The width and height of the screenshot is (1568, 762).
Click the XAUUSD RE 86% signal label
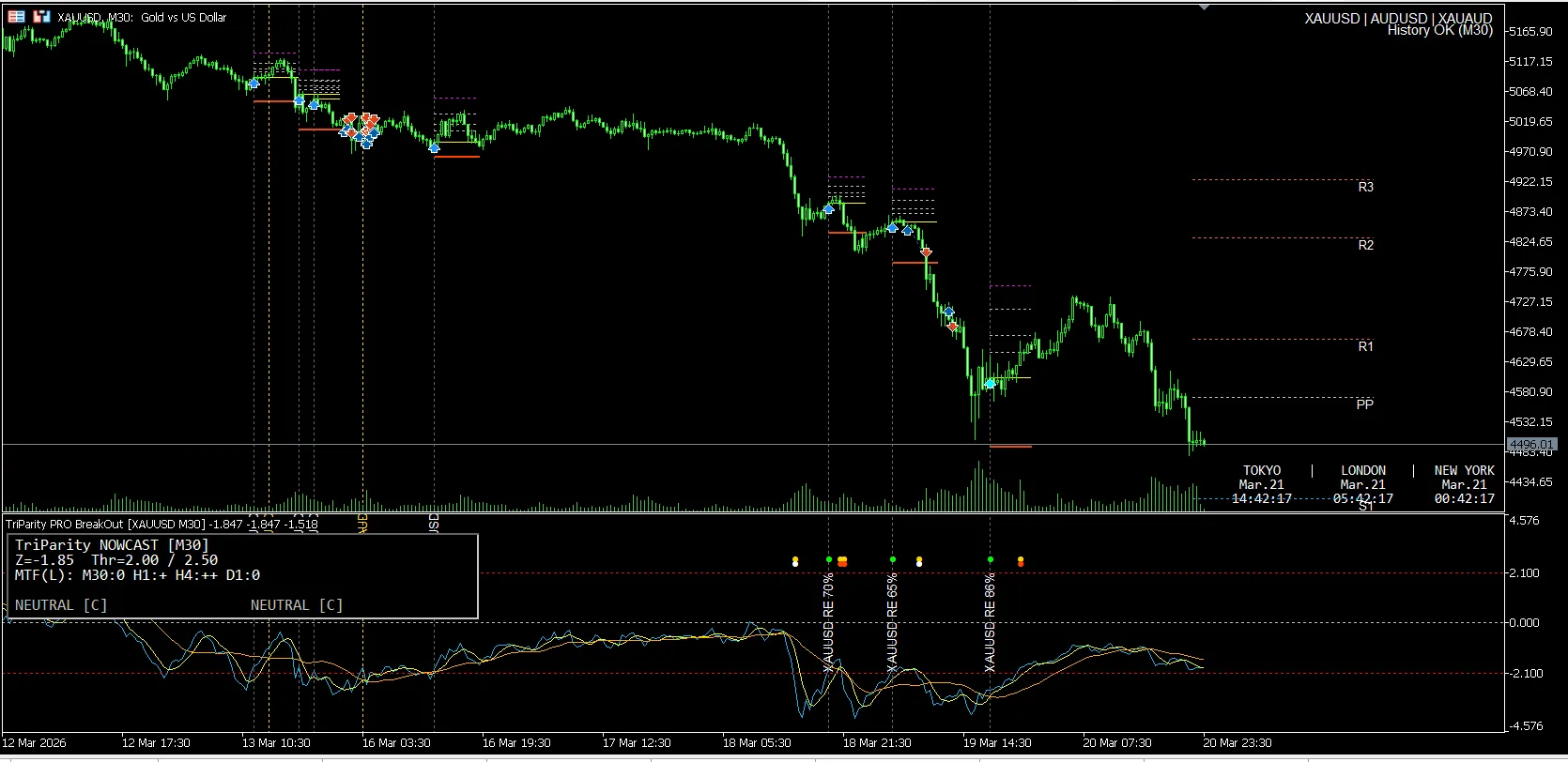click(990, 623)
